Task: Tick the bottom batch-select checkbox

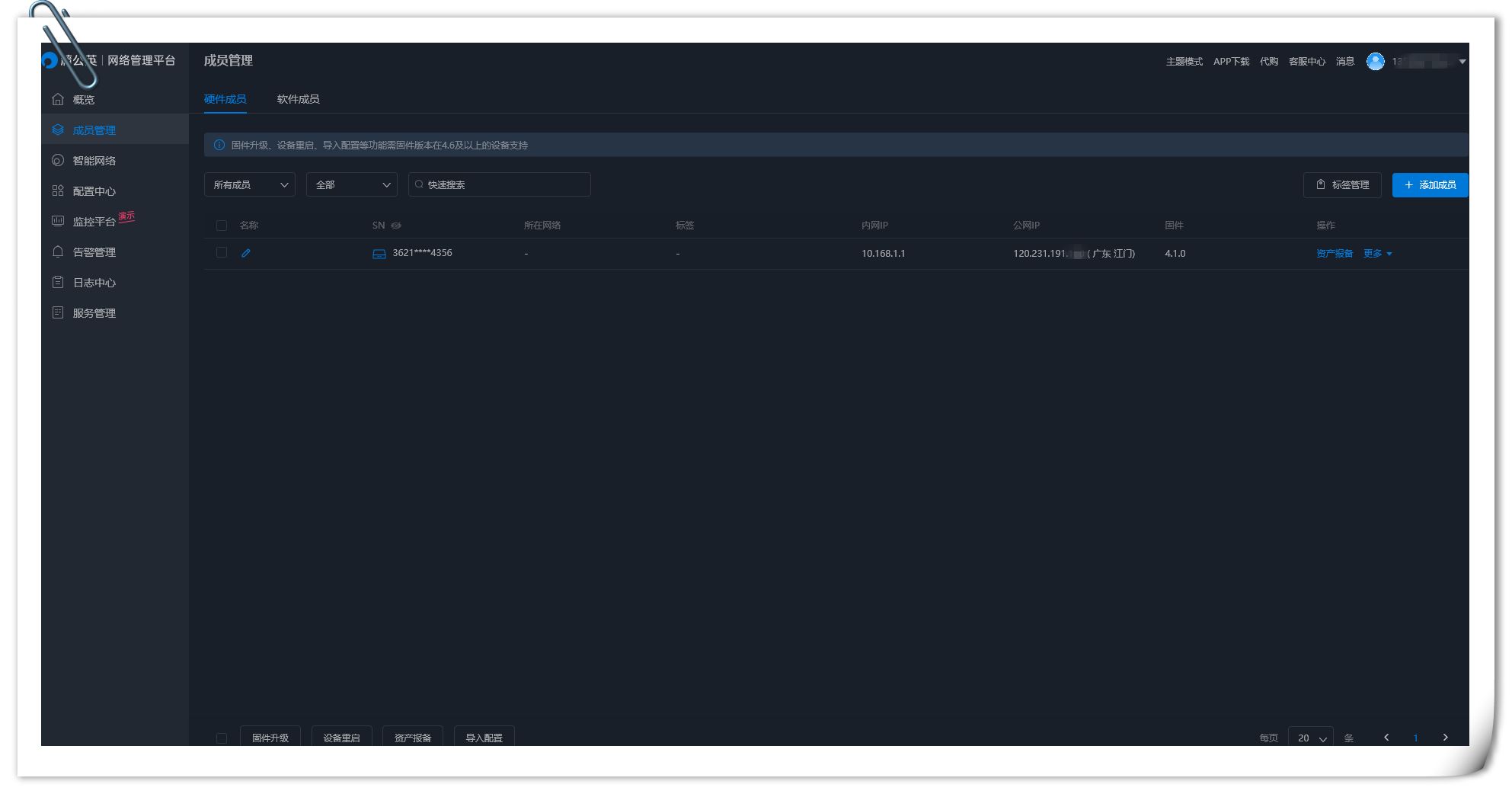Action: coord(222,738)
